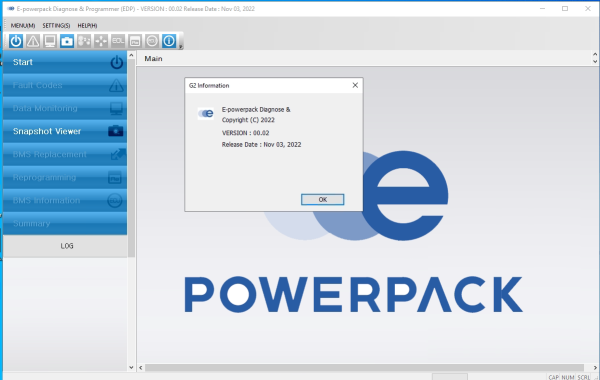The height and width of the screenshot is (380, 600).
Task: Click the power icon on the Start row
Action: pyautogui.click(x=117, y=62)
